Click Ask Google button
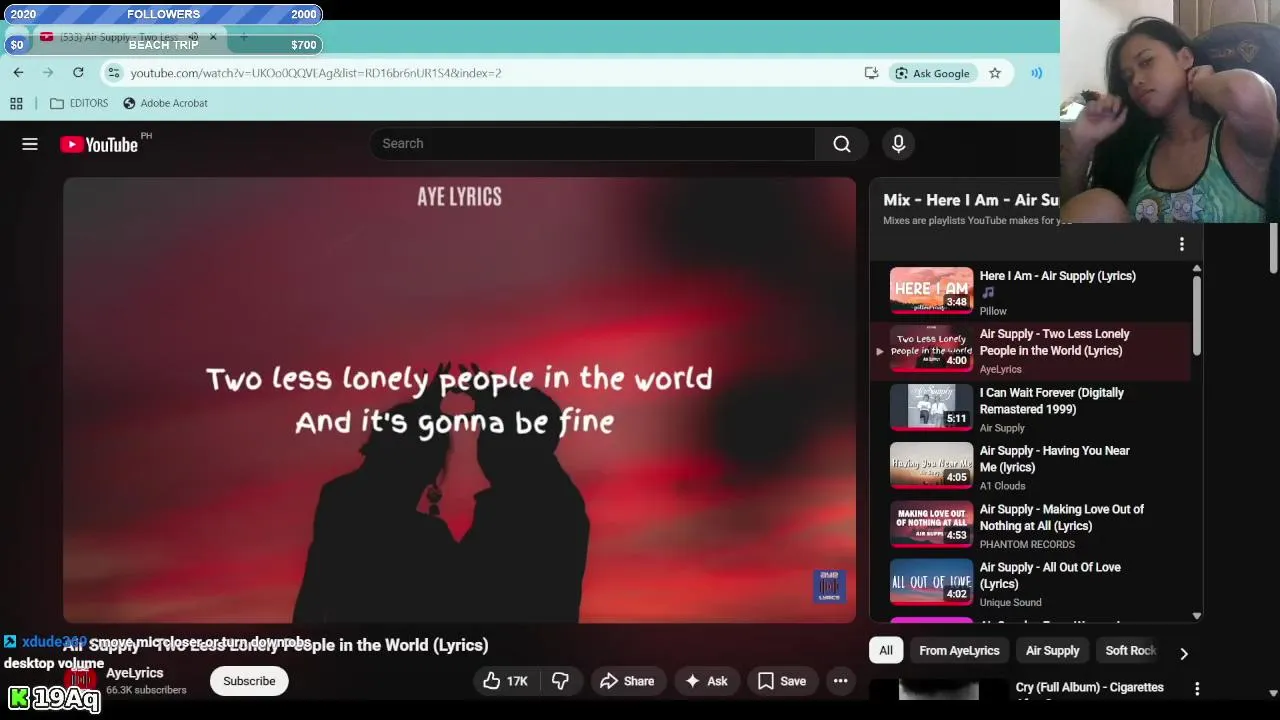This screenshot has width=1280, height=720. click(x=933, y=73)
